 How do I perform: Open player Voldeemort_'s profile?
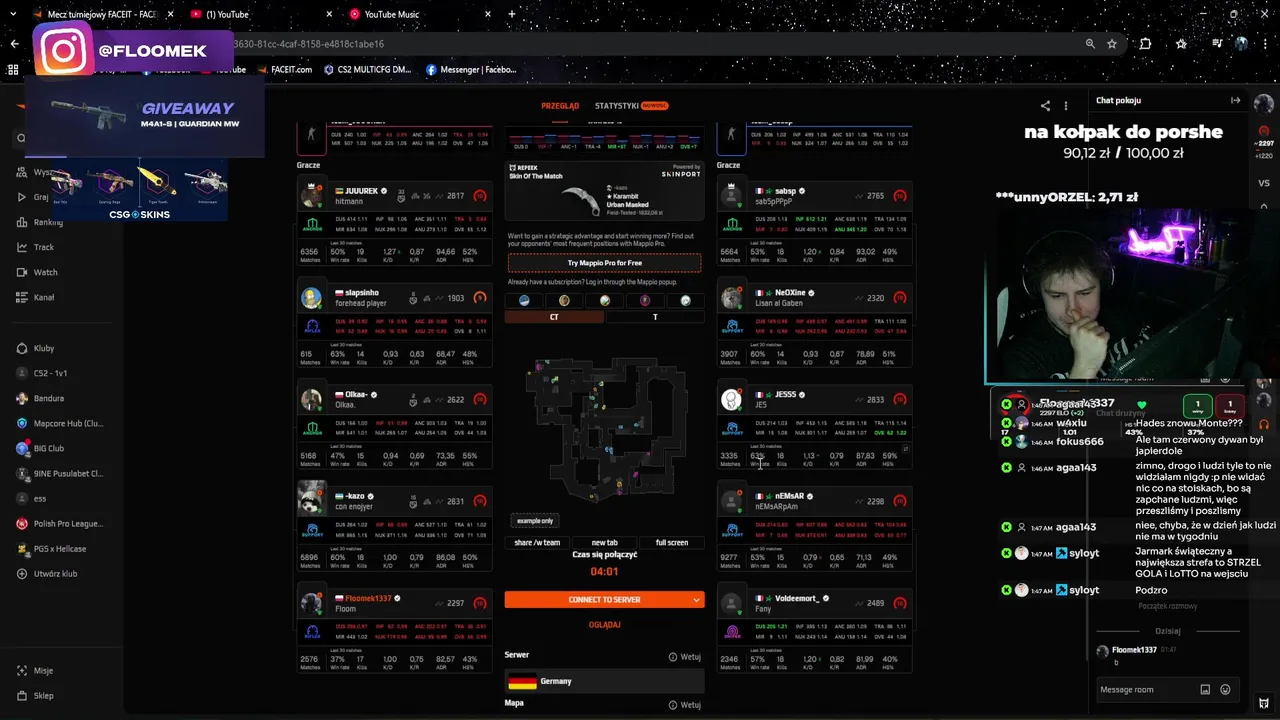pos(797,598)
